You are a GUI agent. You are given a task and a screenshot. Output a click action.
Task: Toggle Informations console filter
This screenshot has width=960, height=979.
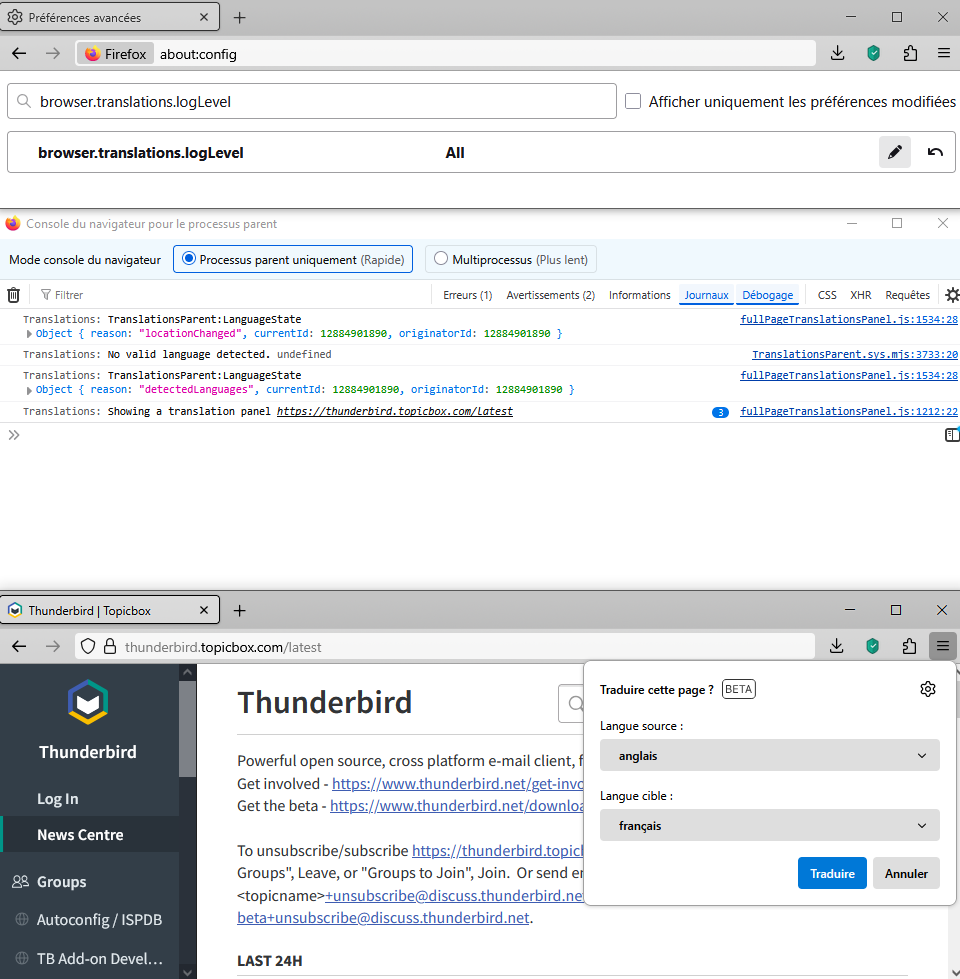pyautogui.click(x=639, y=295)
